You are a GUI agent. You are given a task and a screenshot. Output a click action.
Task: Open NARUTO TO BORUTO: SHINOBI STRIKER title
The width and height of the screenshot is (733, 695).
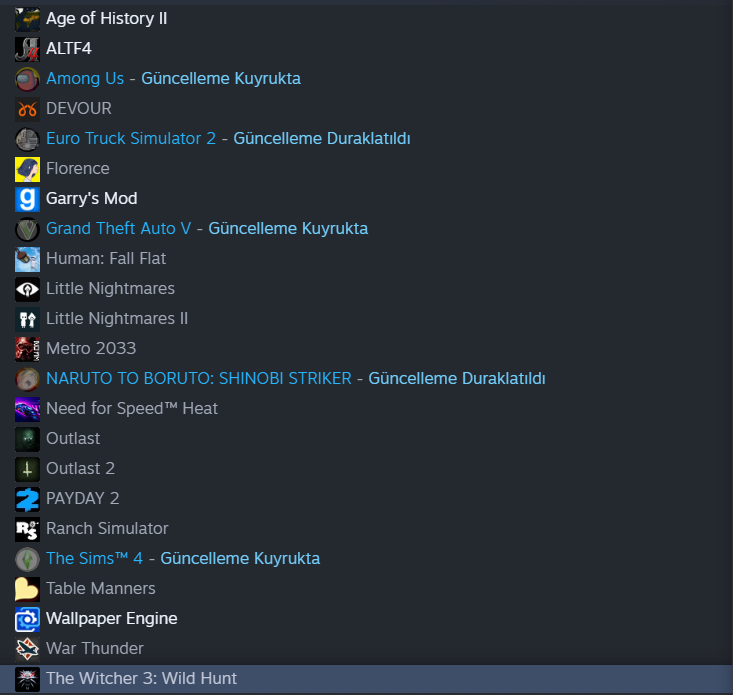pyautogui.click(x=199, y=379)
